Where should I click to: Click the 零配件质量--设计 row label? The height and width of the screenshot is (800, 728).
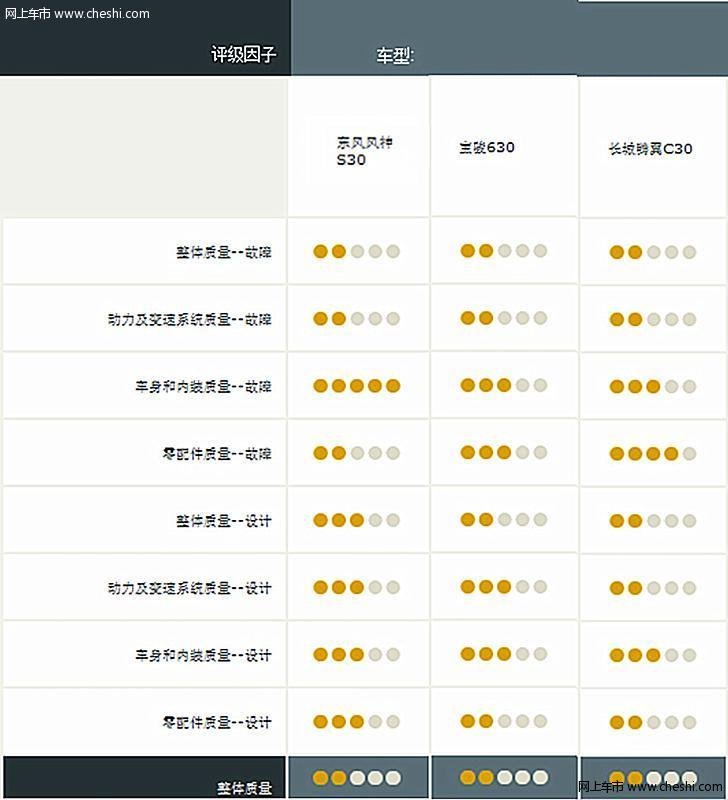click(217, 722)
